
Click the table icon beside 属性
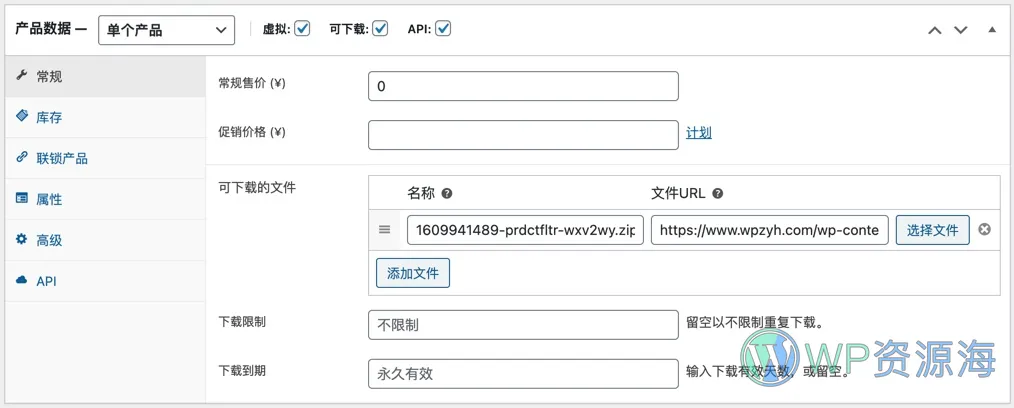21,198
